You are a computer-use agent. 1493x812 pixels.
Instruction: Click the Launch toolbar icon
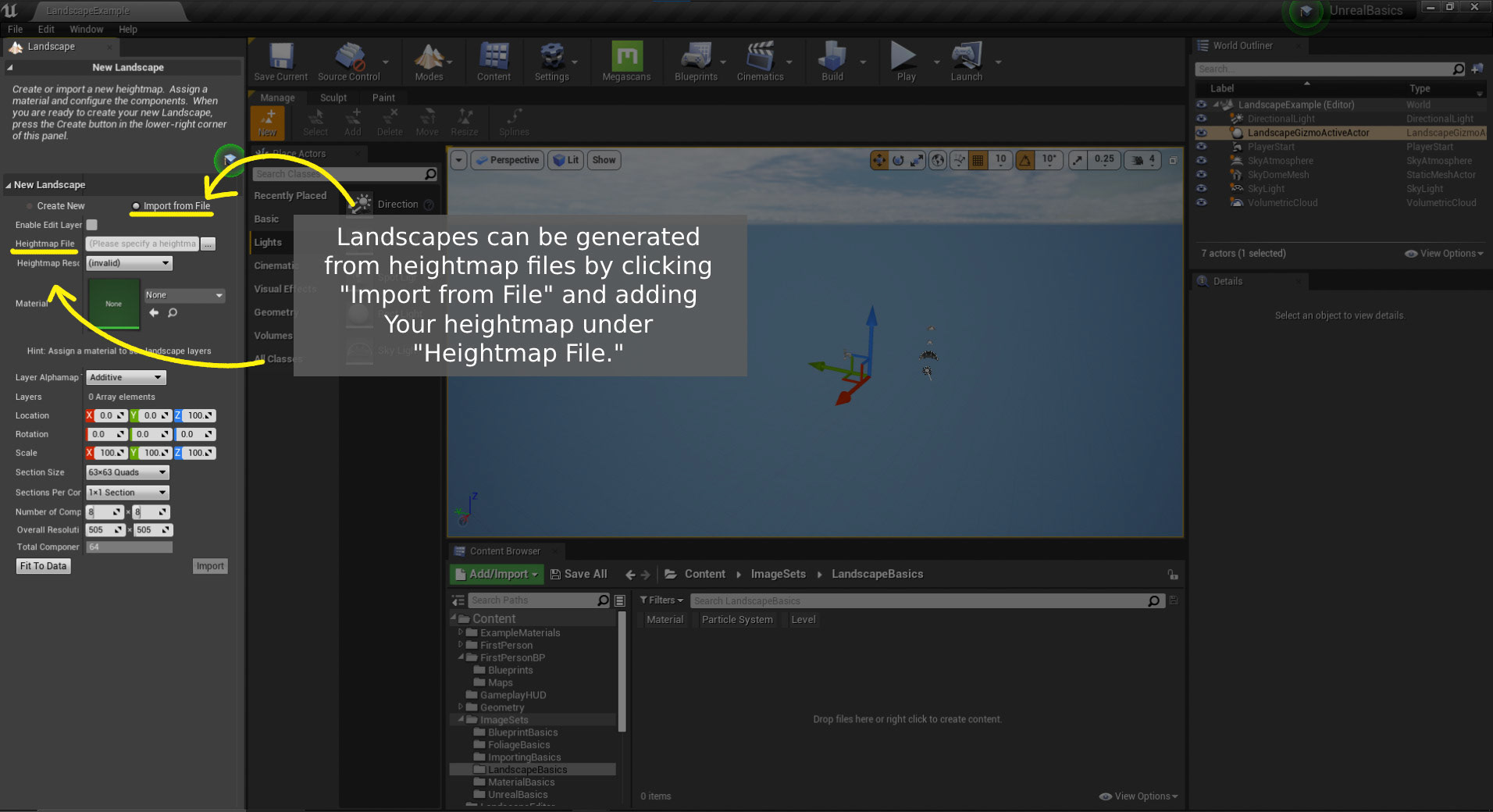click(967, 62)
